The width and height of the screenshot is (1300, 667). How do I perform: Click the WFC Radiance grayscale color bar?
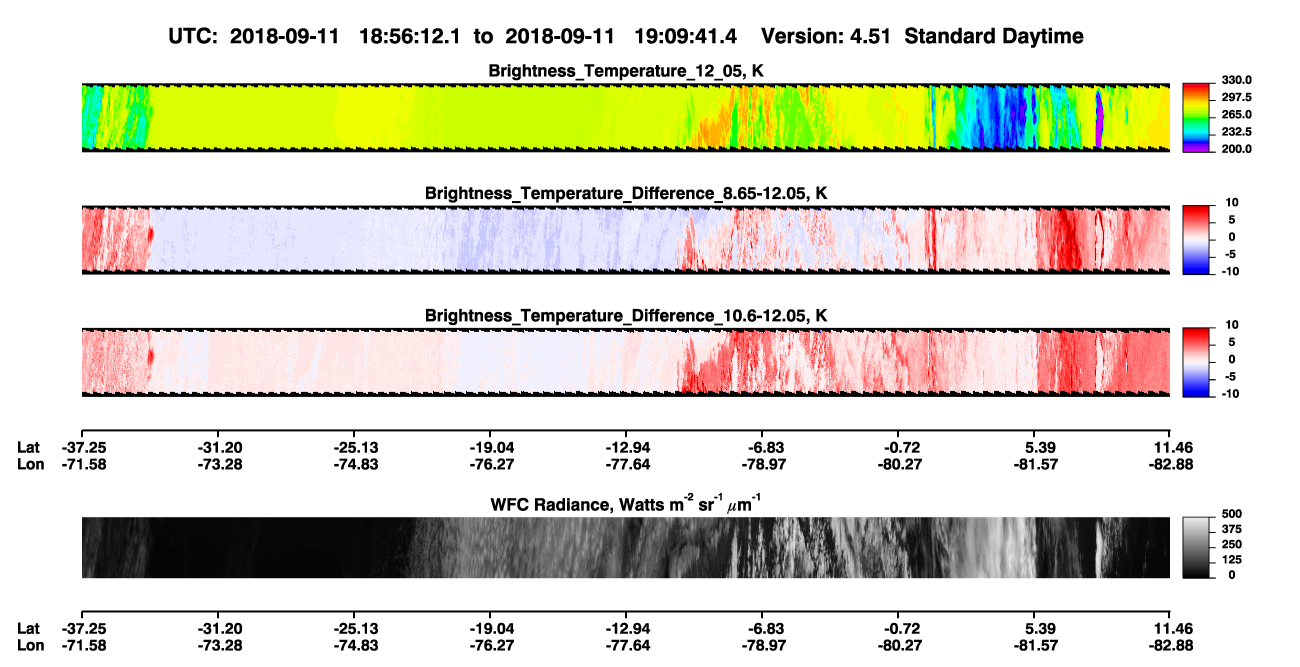point(1197,546)
